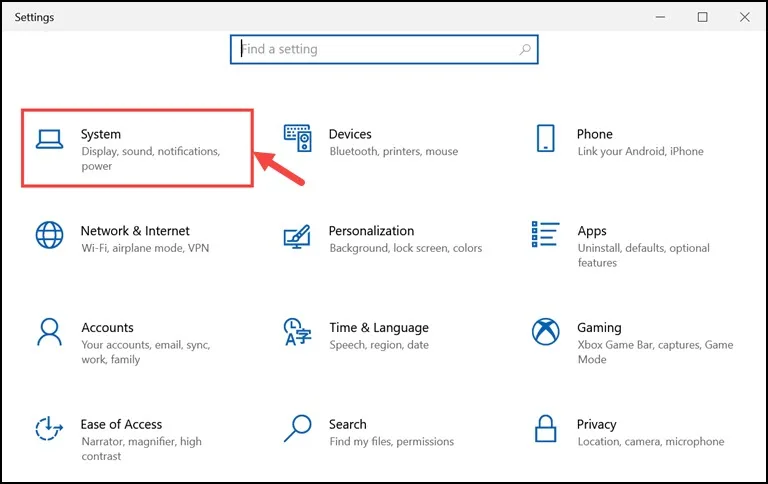
Task: Click 'Speech, region, date' text
Action: [x=379, y=345]
